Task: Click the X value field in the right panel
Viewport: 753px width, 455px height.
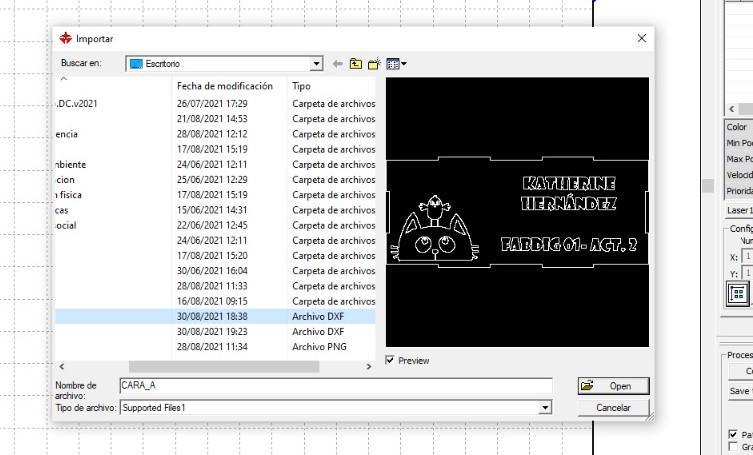Action: pyautogui.click(x=747, y=257)
